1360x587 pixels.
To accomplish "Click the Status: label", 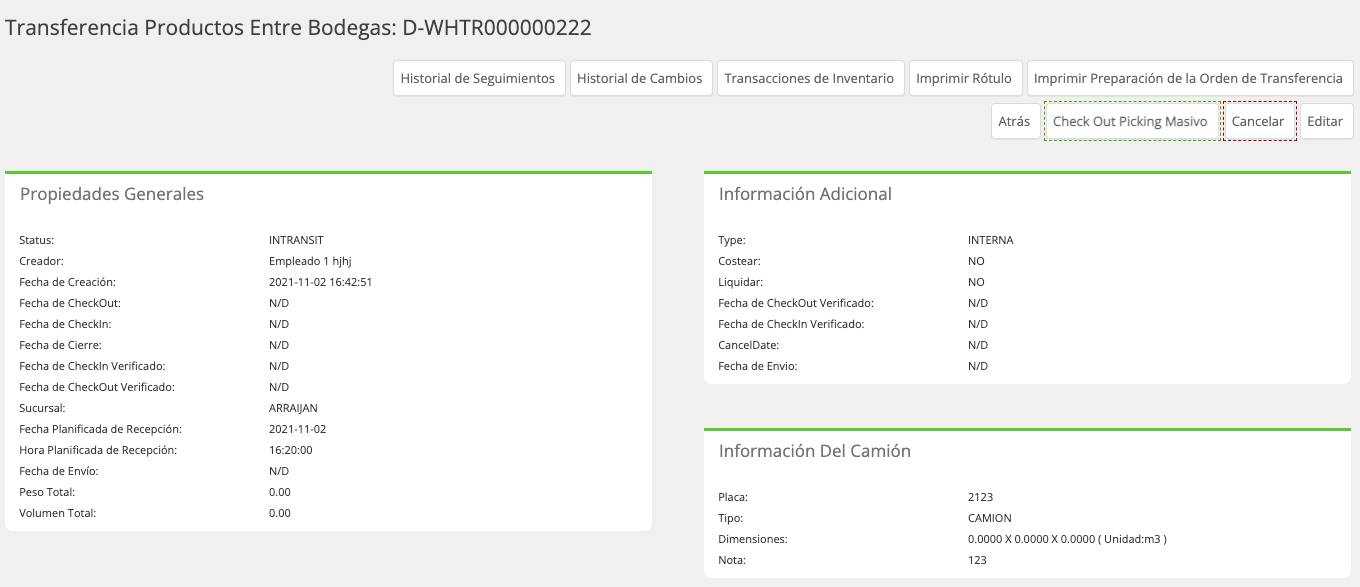I will coord(37,240).
